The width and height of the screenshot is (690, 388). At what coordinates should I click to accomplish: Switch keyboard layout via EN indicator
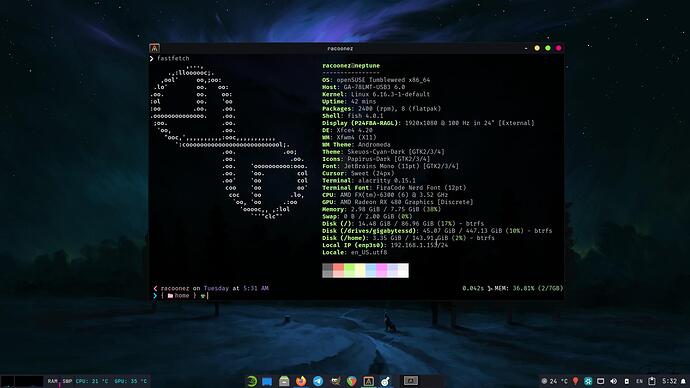pos(639,381)
